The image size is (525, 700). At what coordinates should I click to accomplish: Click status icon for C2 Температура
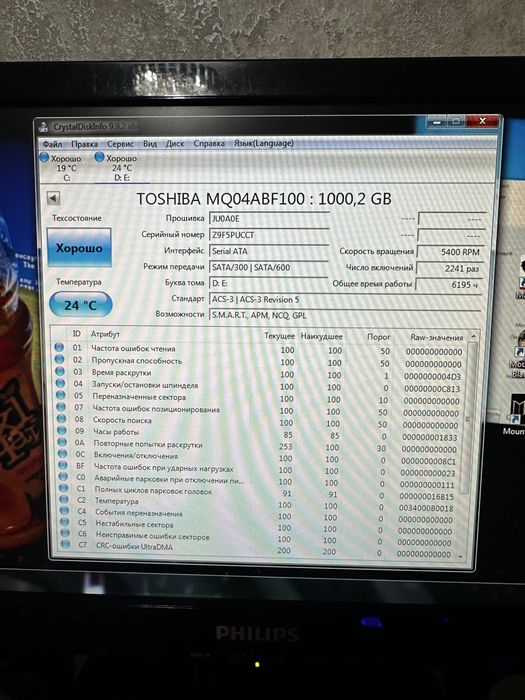coord(64,499)
